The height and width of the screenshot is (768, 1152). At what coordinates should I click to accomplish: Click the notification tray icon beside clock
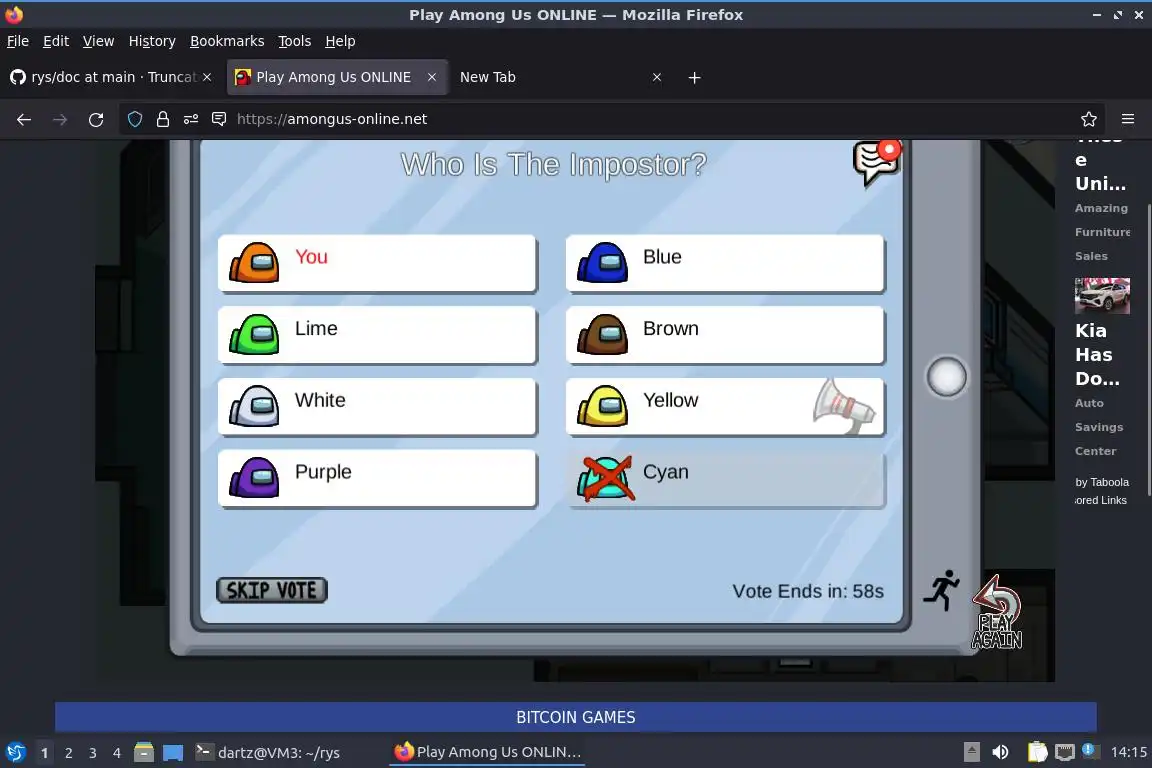[1090, 750]
